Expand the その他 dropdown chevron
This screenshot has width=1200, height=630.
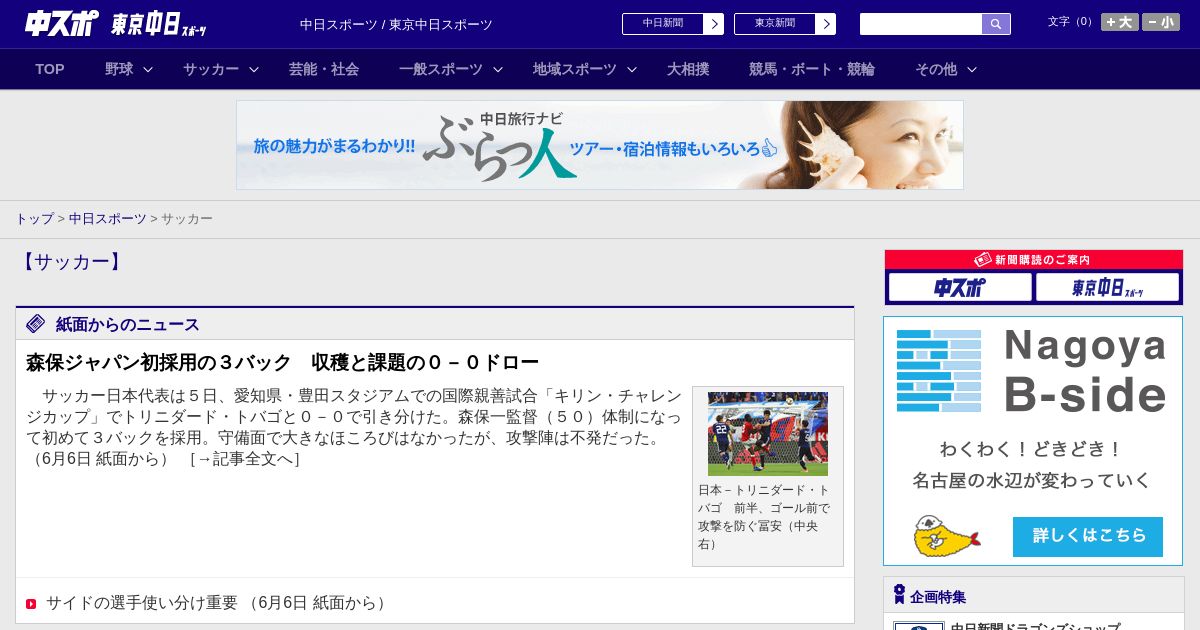(972, 70)
